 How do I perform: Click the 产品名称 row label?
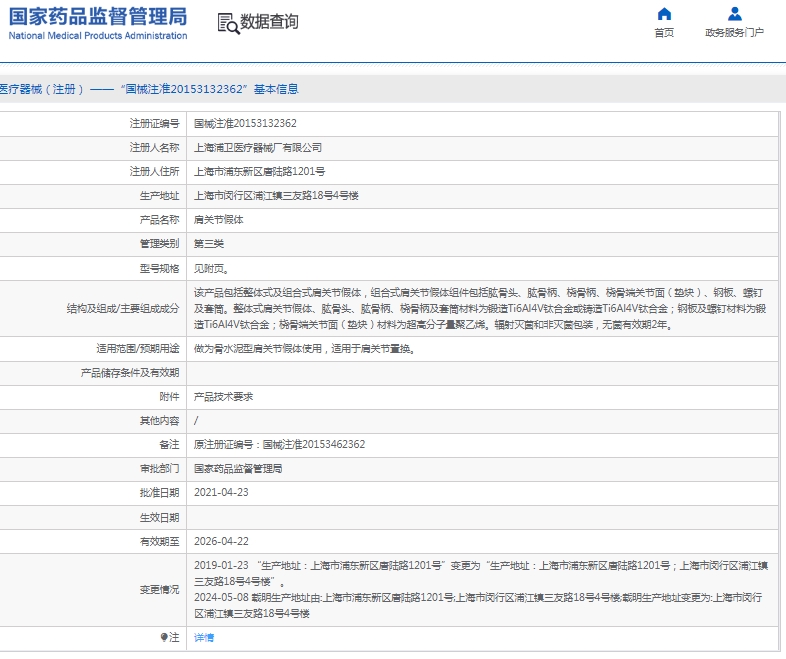pos(159,219)
